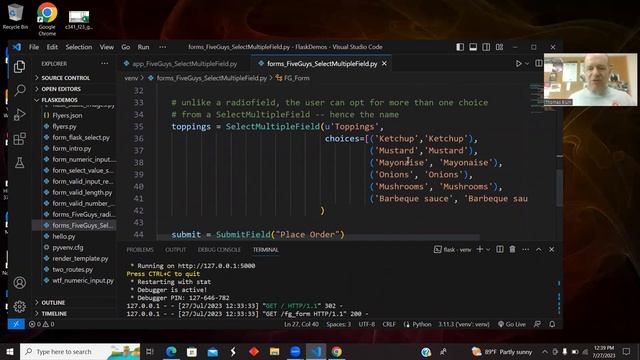
Task: Create a new terminal with plus icon
Action: (480, 249)
